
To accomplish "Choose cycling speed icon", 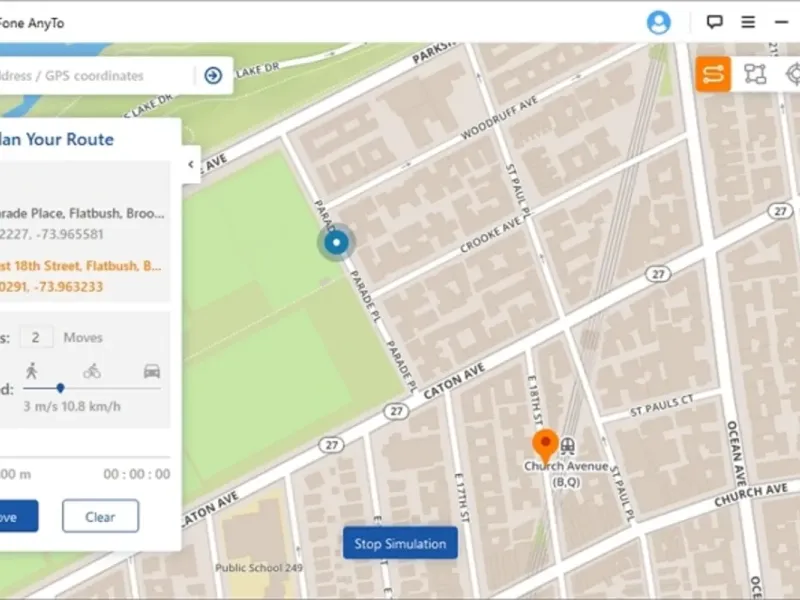I will click(x=92, y=371).
